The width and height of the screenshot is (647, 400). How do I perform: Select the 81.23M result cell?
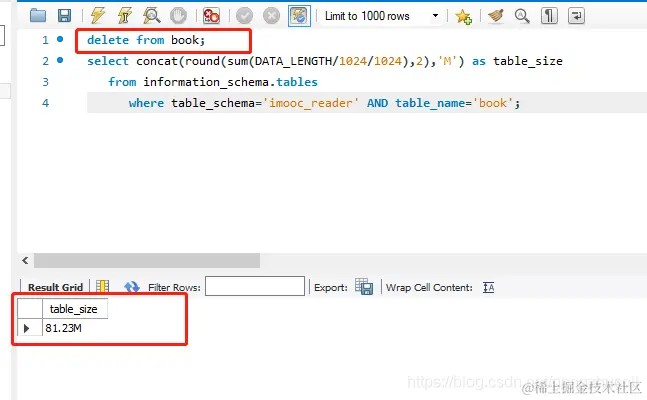pyautogui.click(x=75, y=328)
